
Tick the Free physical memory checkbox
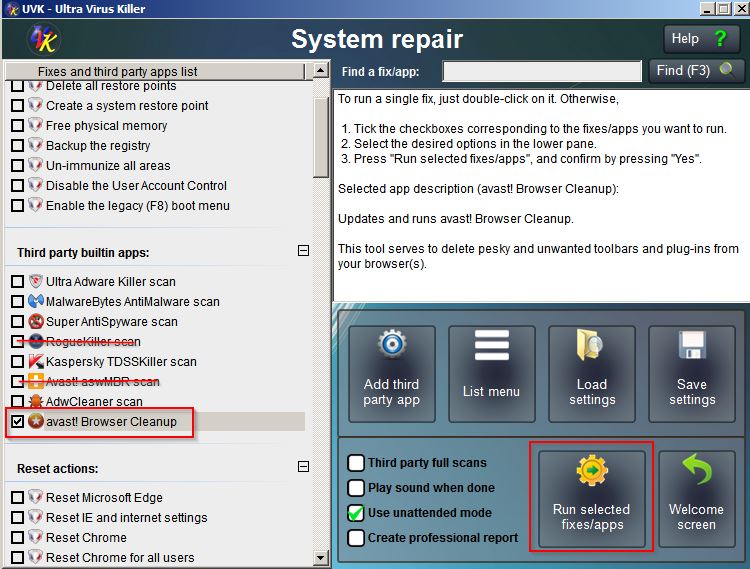pos(17,125)
